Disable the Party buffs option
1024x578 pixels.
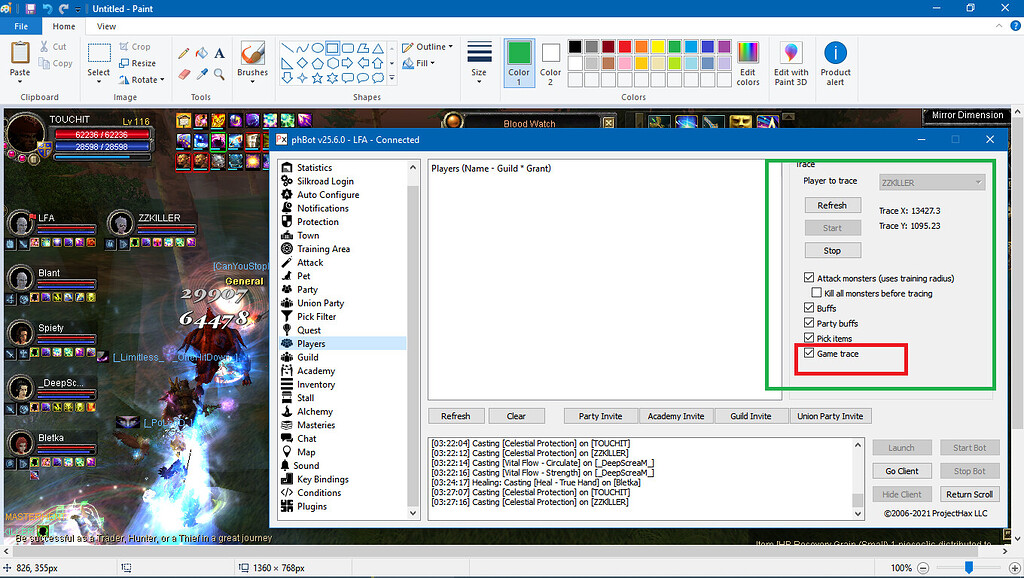tap(808, 323)
